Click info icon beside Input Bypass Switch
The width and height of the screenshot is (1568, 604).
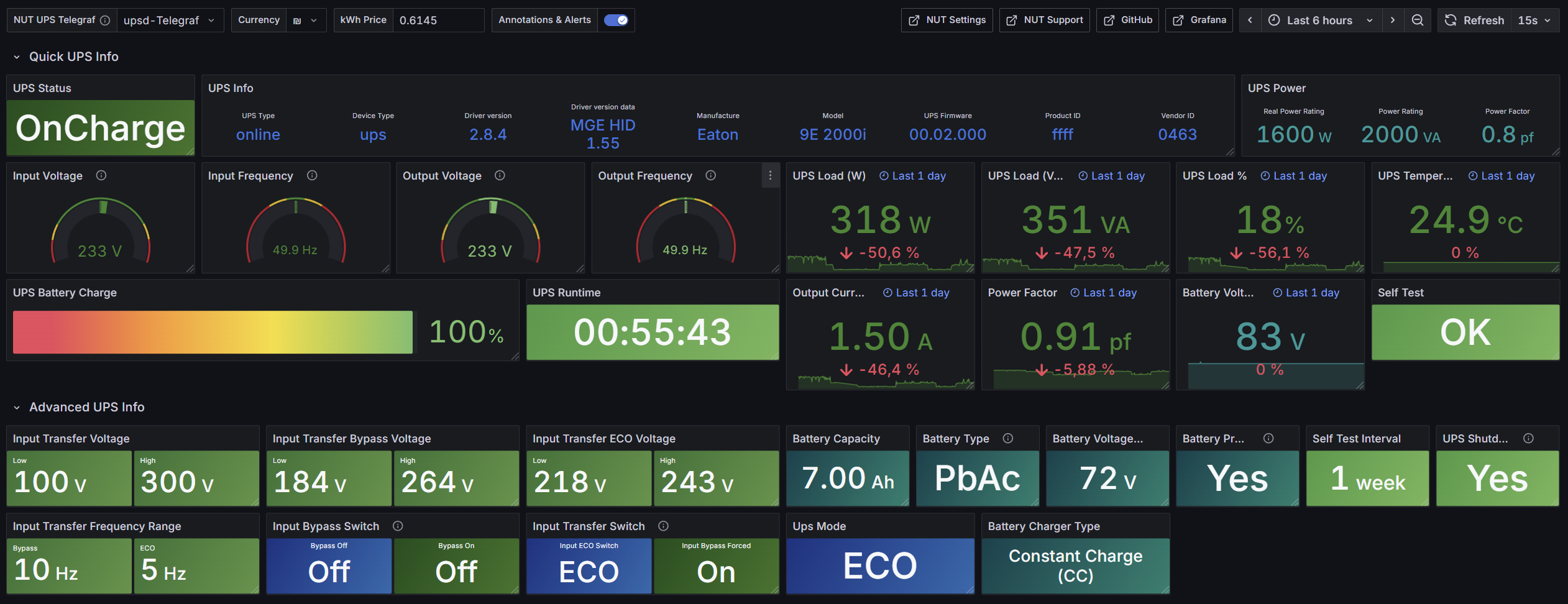pyautogui.click(x=398, y=526)
